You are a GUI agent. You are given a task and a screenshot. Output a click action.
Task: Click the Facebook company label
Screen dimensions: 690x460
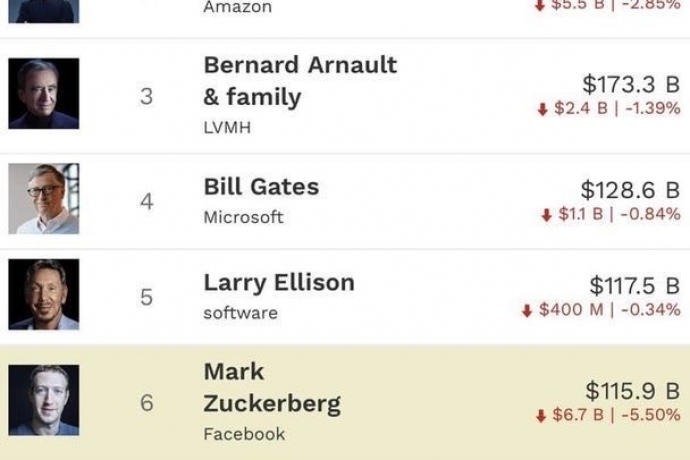[244, 434]
